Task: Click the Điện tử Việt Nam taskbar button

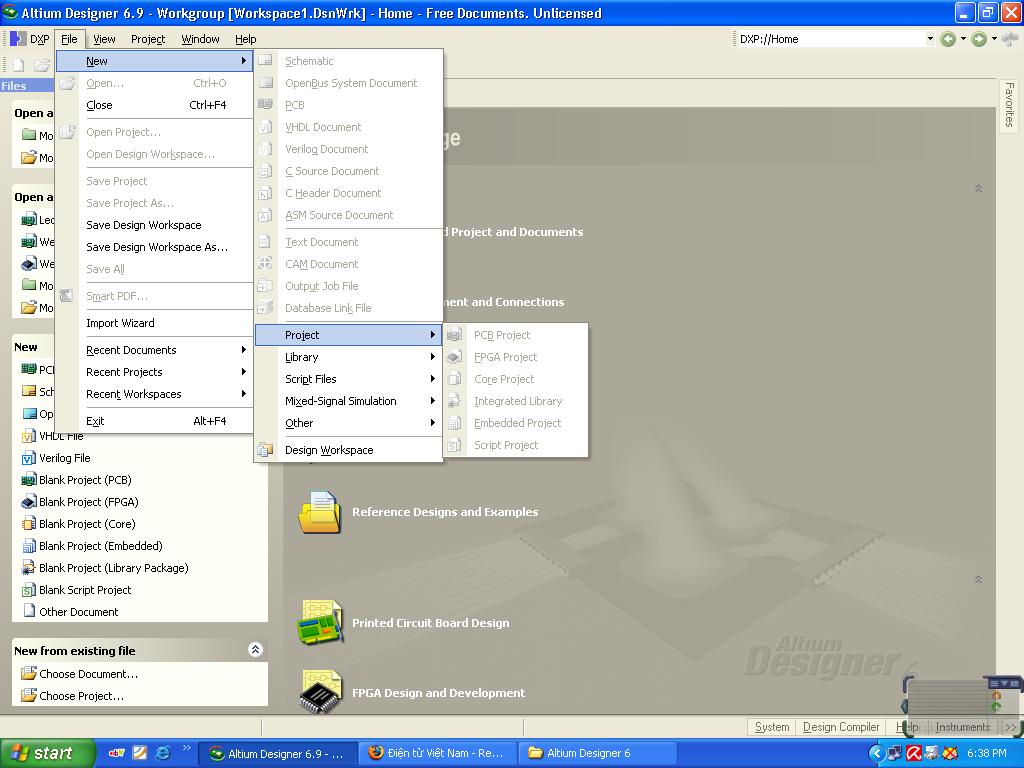Action: [437, 753]
